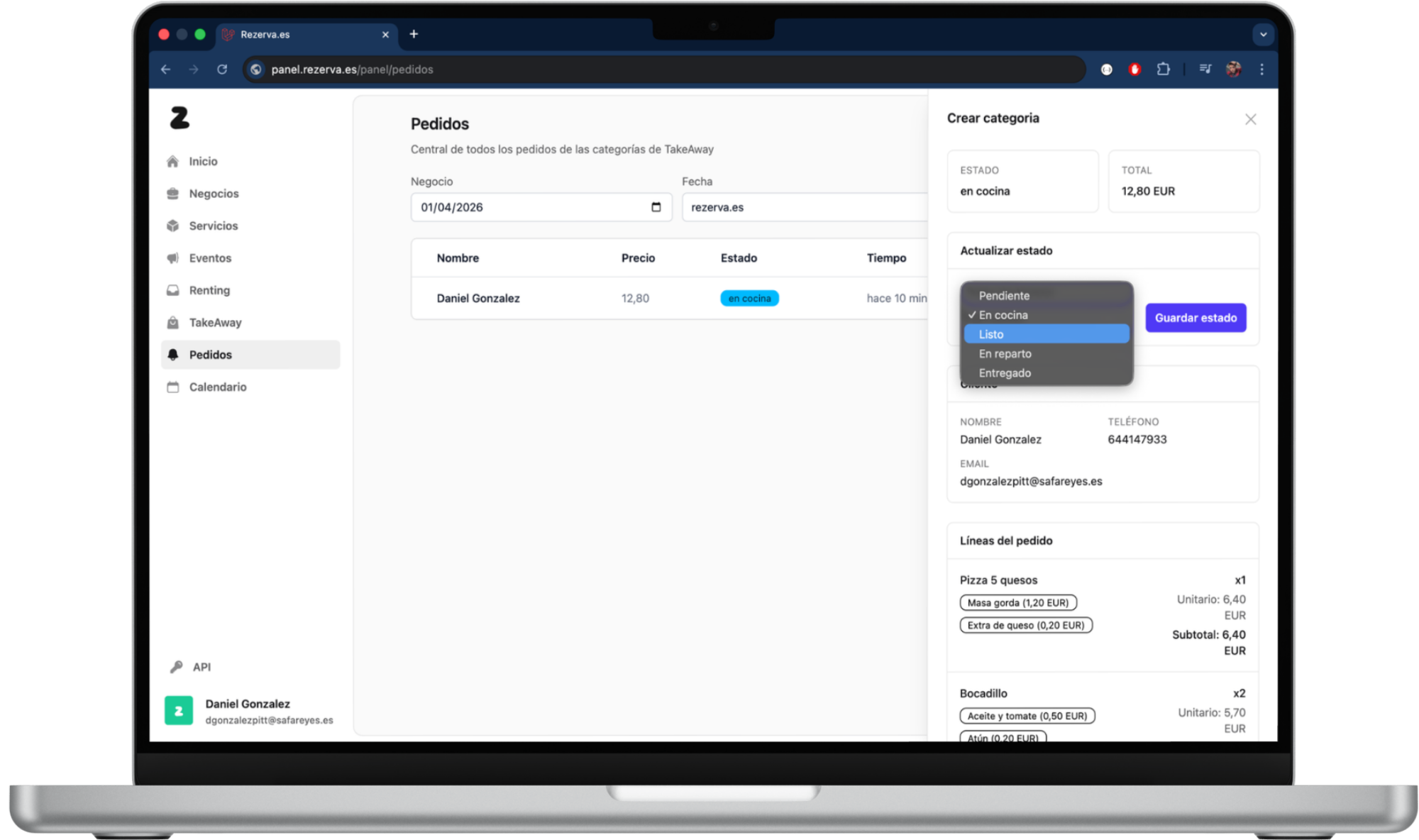View site information icon in address bar
The width and height of the screenshot is (1419, 840).
pyautogui.click(x=256, y=70)
